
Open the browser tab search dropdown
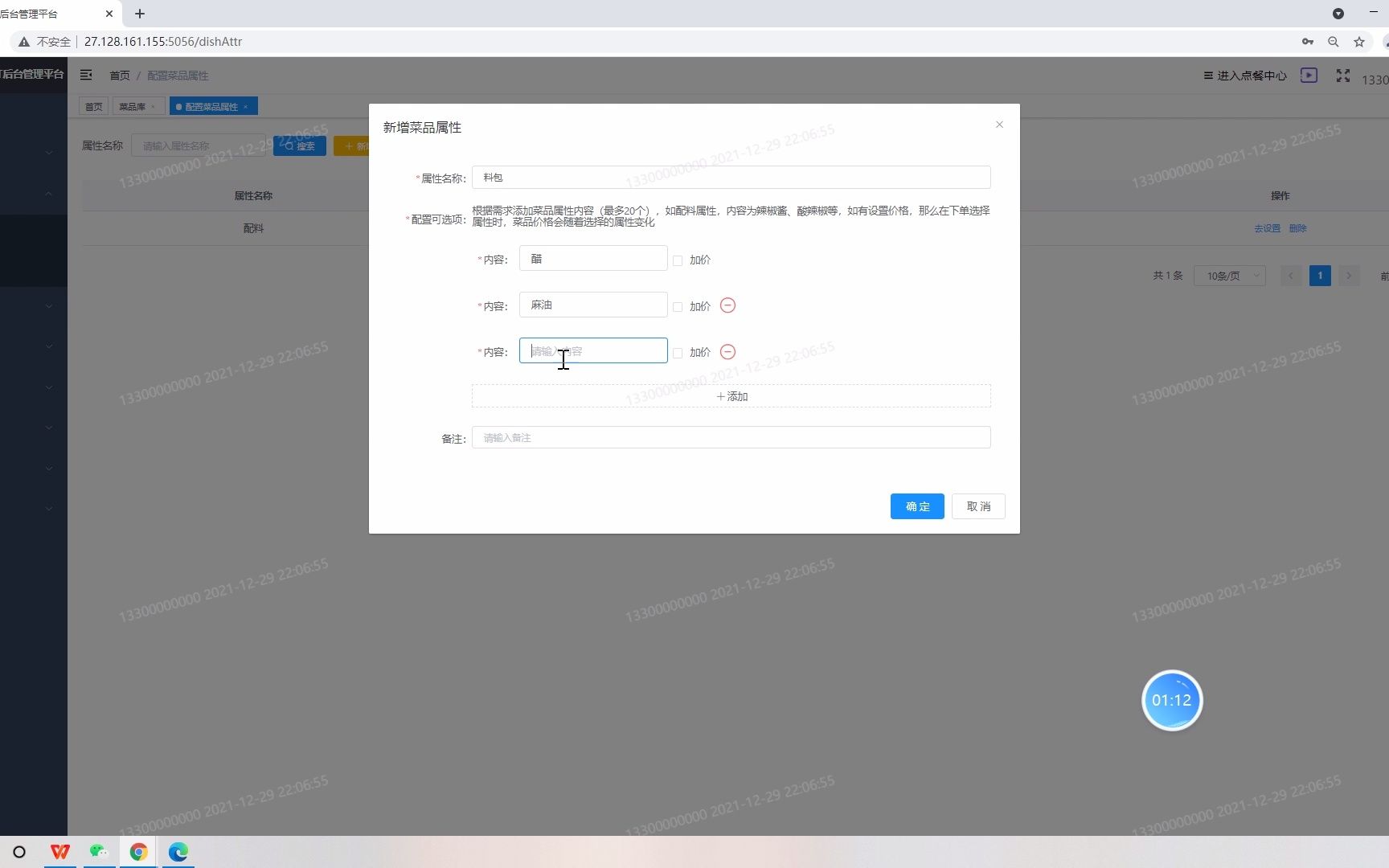(x=1338, y=14)
